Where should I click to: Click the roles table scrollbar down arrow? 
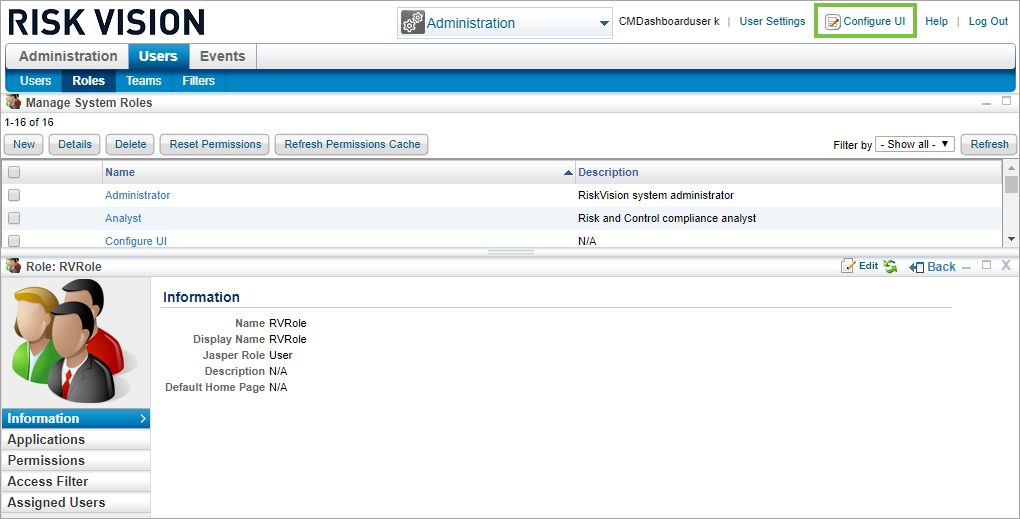click(1011, 239)
